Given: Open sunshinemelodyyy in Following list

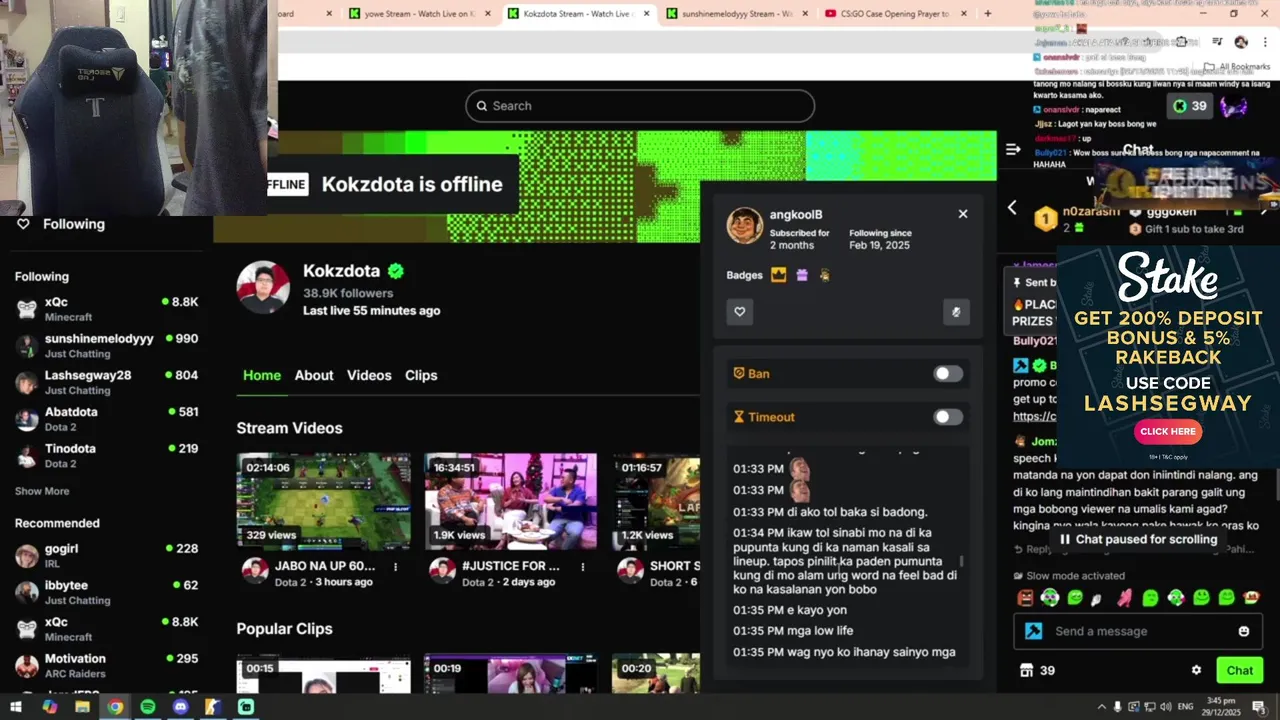Looking at the screenshot, I should [x=106, y=345].
